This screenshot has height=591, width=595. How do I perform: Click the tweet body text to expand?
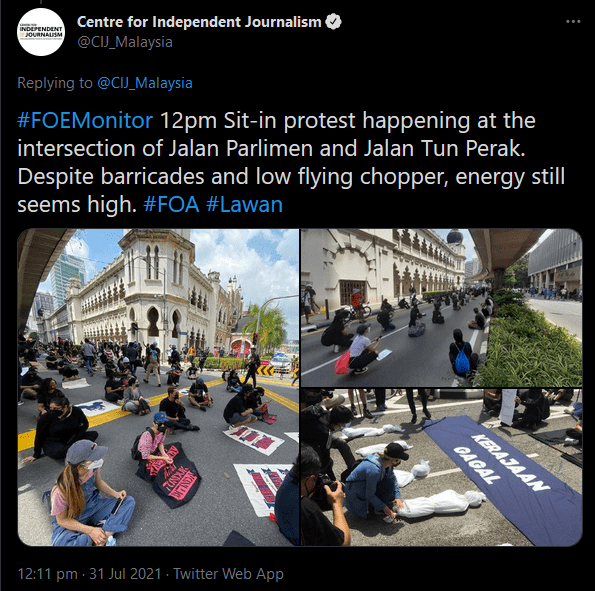pos(291,162)
